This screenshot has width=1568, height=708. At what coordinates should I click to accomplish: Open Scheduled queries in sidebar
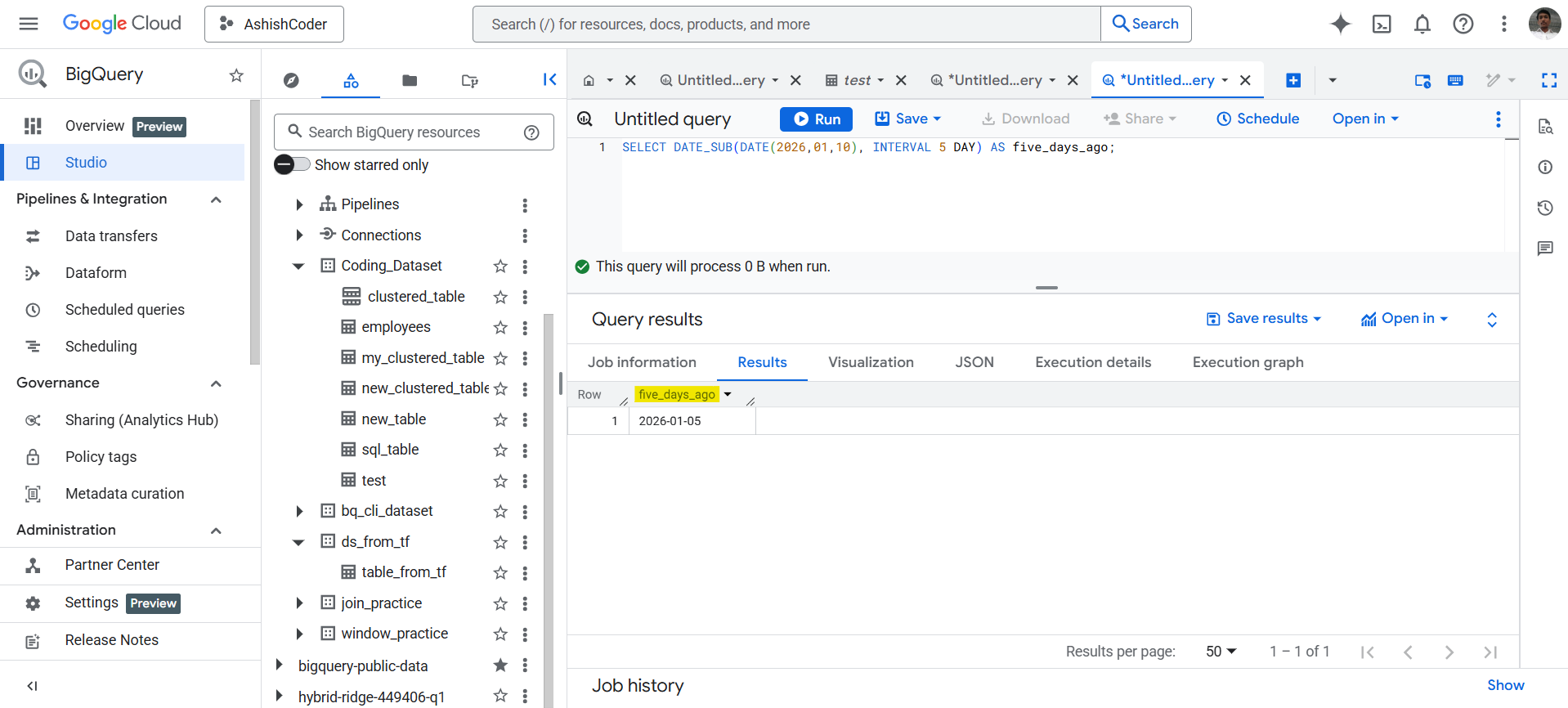(125, 310)
